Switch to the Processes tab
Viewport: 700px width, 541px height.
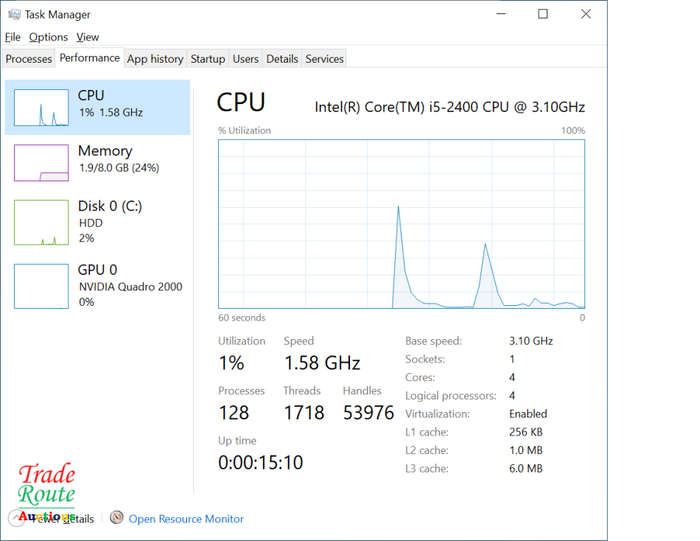point(29,59)
